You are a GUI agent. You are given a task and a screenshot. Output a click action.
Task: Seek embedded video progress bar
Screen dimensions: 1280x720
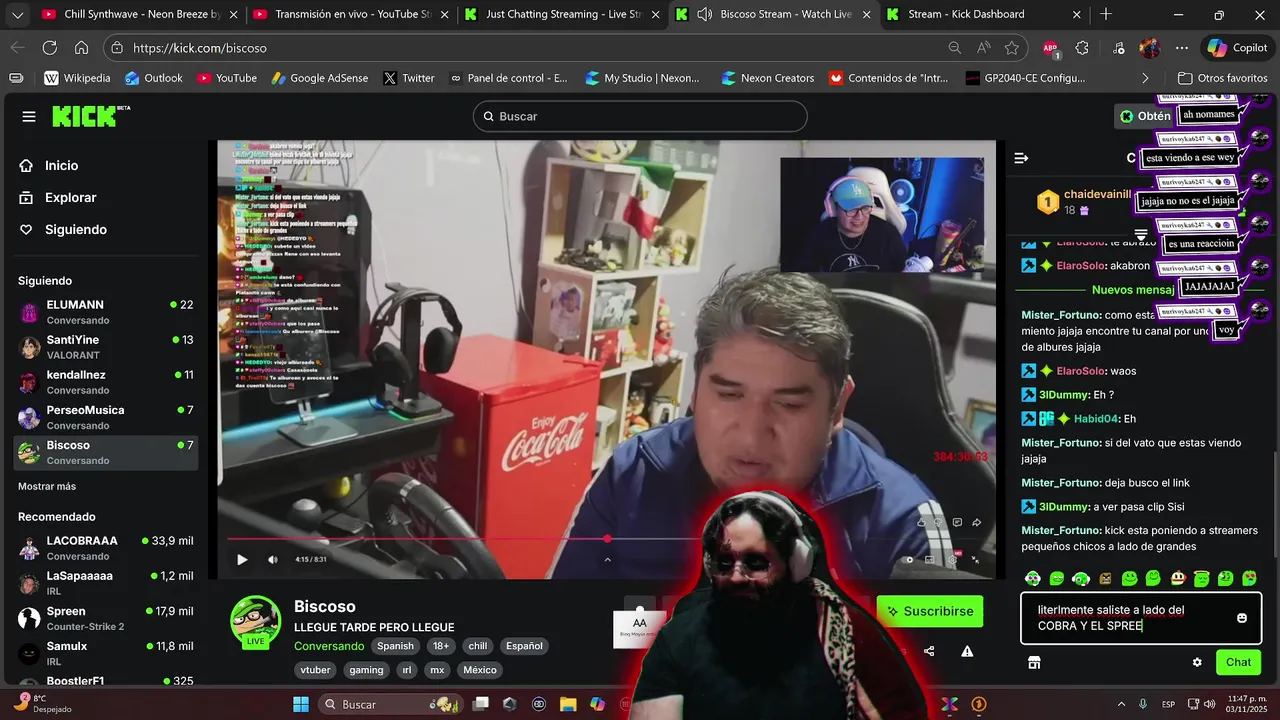[606, 539]
